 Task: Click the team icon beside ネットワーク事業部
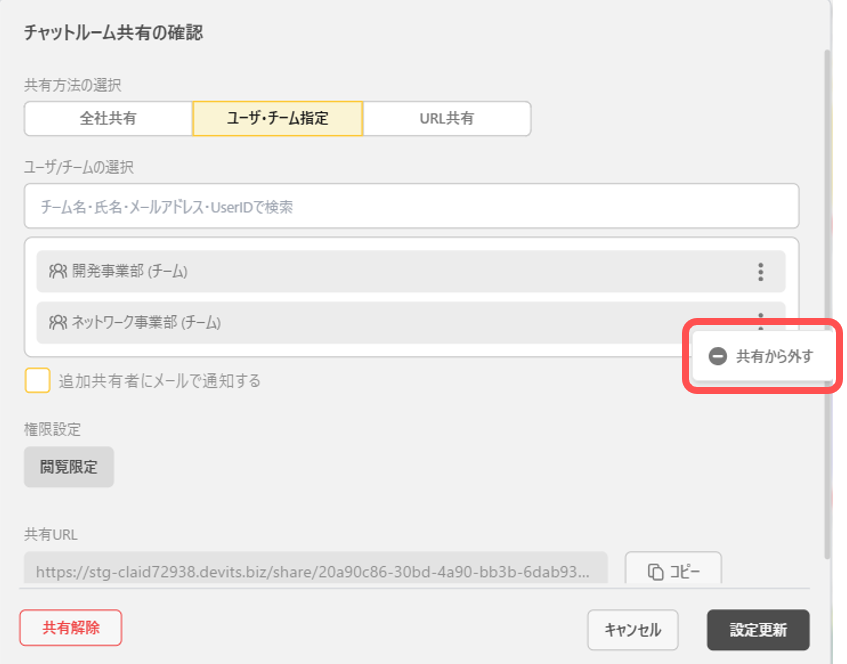click(57, 322)
